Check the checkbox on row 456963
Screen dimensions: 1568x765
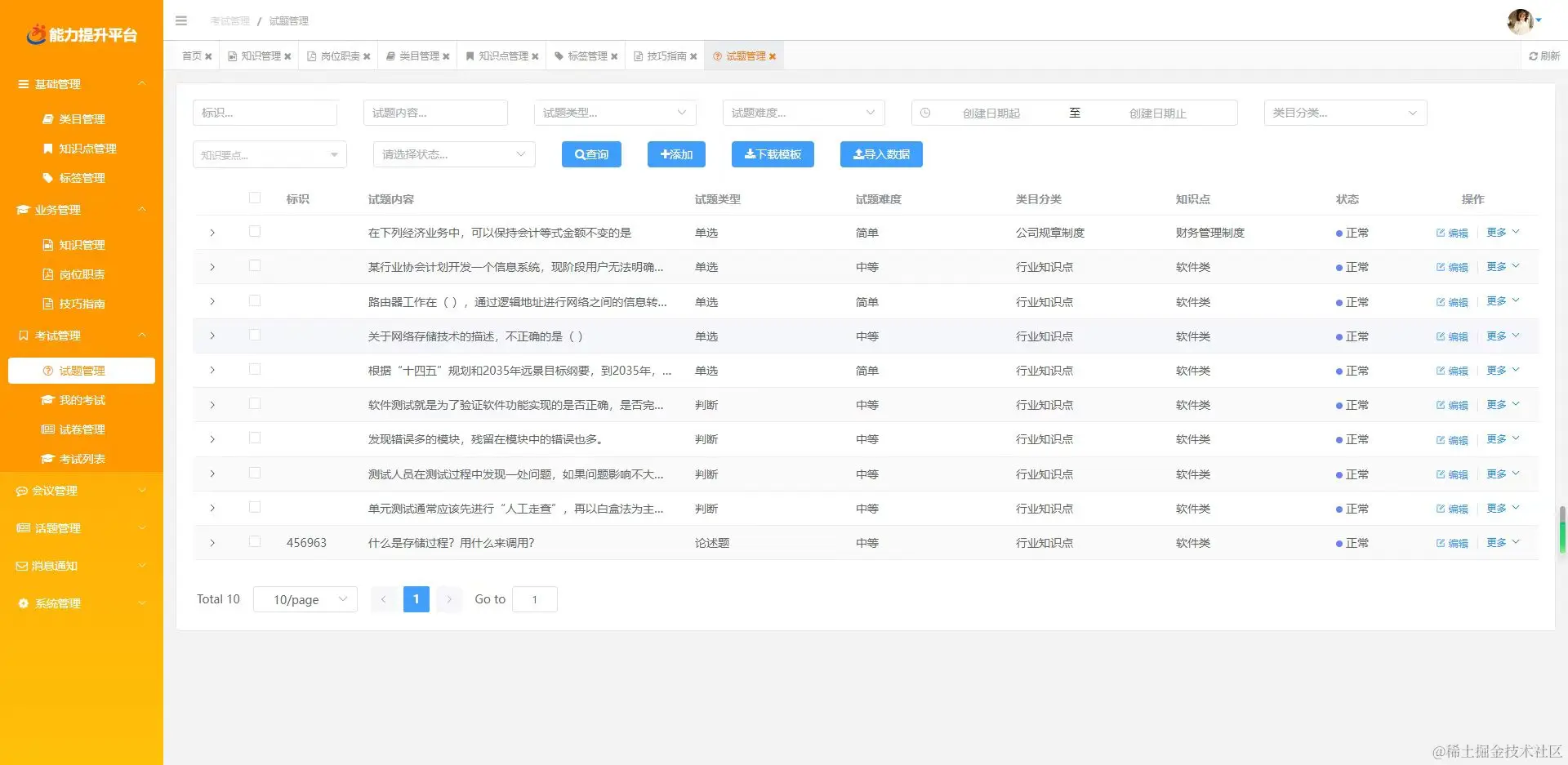pyautogui.click(x=254, y=541)
